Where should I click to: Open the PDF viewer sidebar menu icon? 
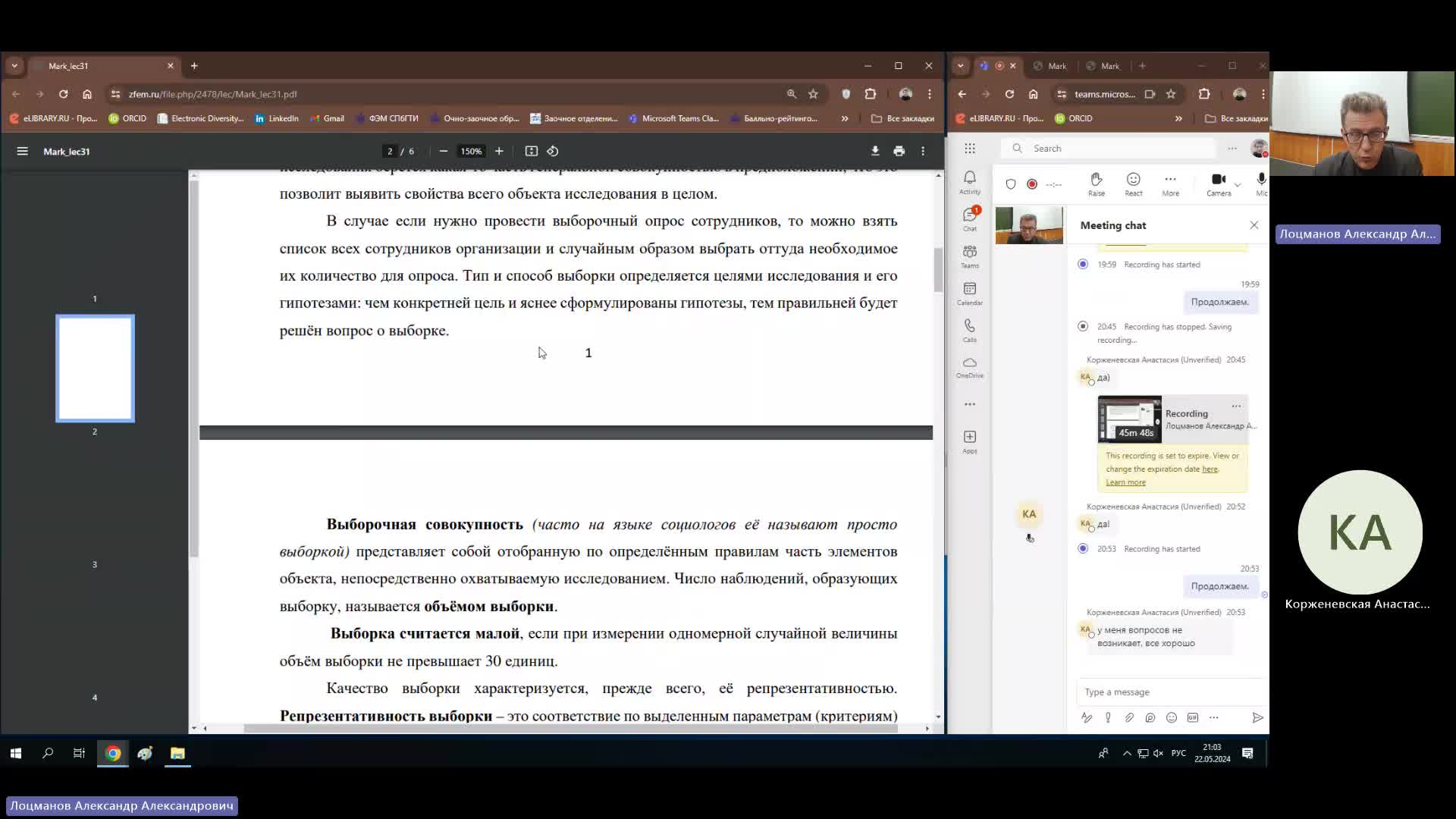tap(23, 151)
